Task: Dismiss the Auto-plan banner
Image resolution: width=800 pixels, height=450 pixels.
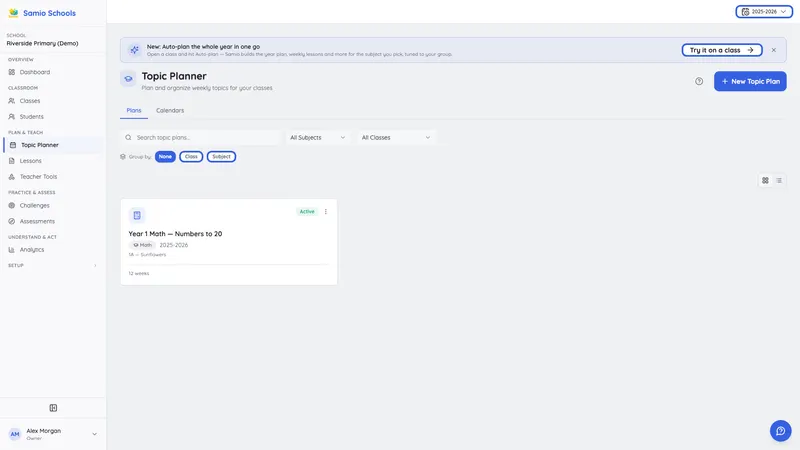Action: (x=774, y=50)
